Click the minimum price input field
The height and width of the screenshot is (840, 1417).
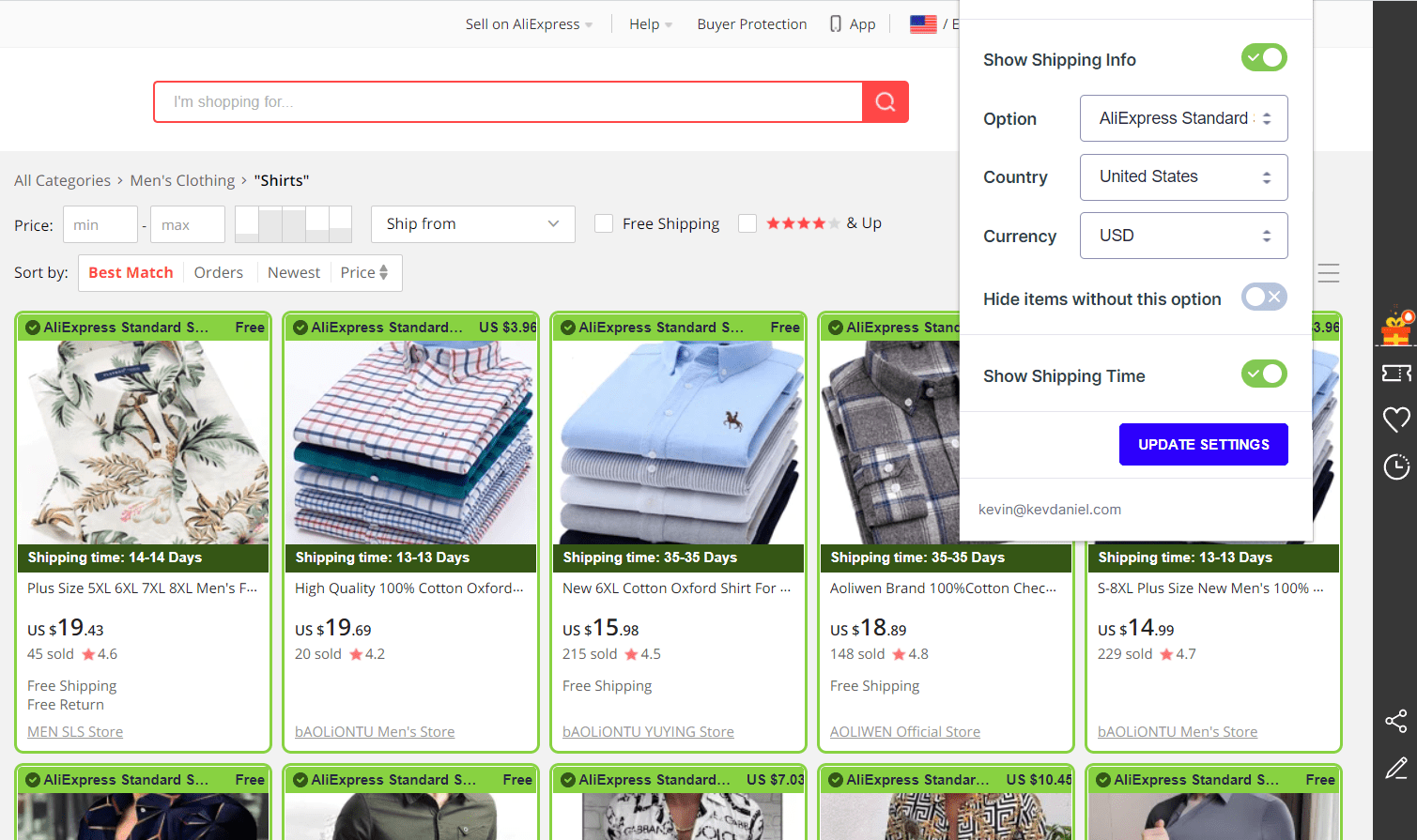(100, 225)
